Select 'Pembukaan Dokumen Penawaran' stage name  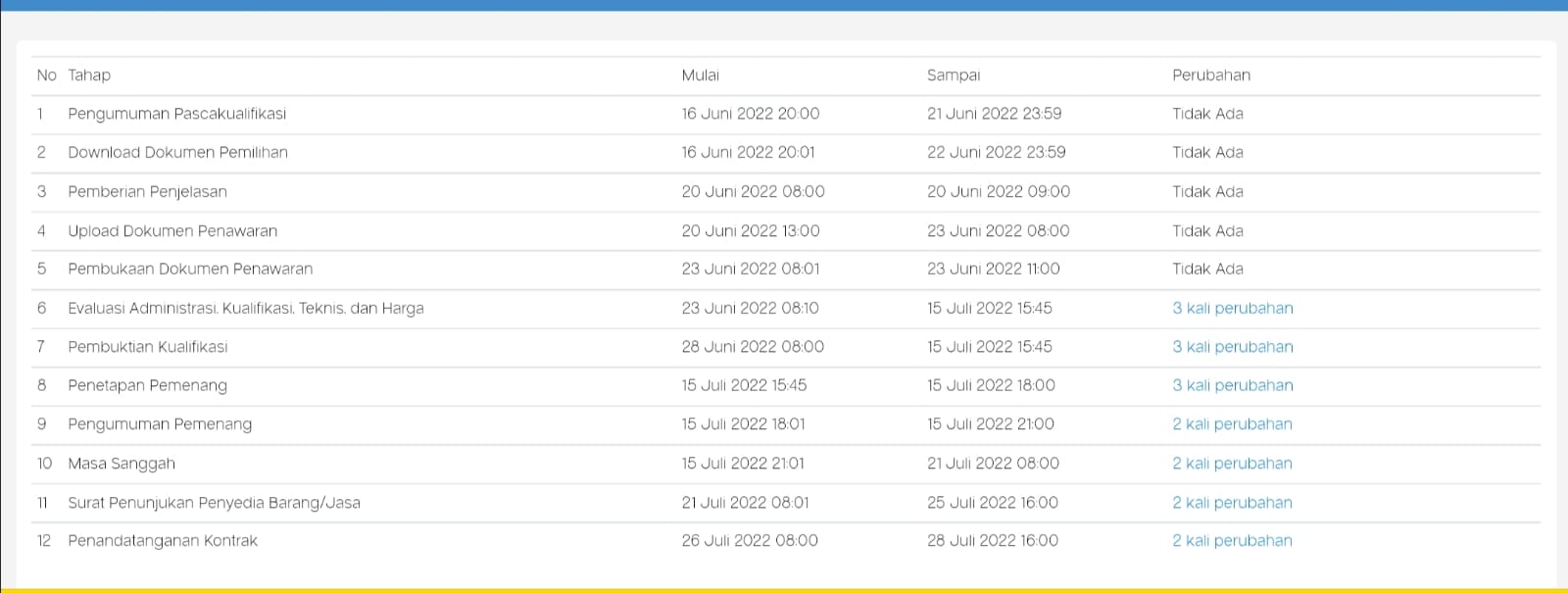click(x=190, y=269)
